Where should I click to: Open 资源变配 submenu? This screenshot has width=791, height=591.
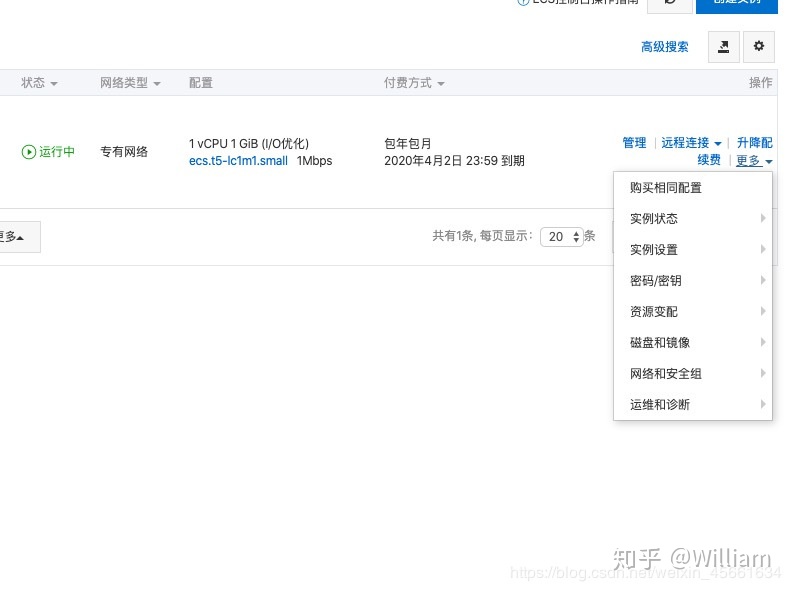(x=693, y=312)
